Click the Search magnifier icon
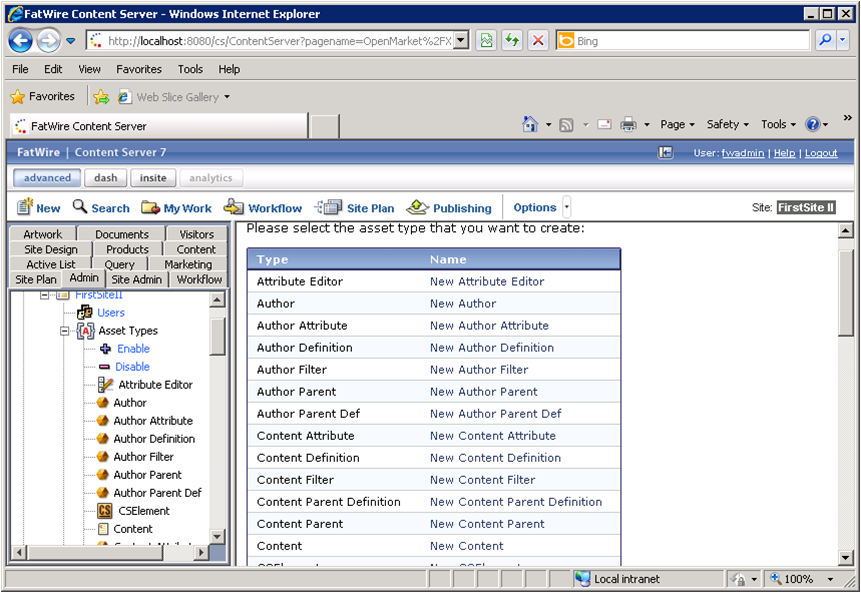 pos(80,206)
